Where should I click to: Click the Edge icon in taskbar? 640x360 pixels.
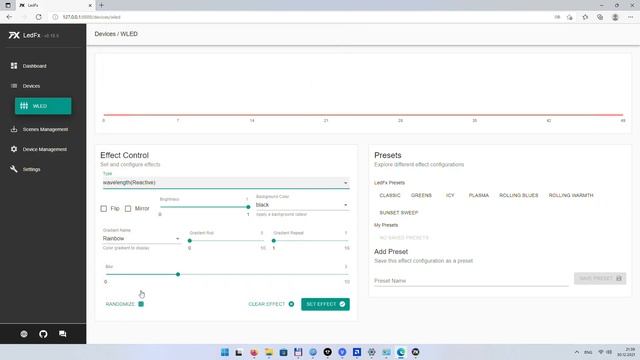(401, 352)
